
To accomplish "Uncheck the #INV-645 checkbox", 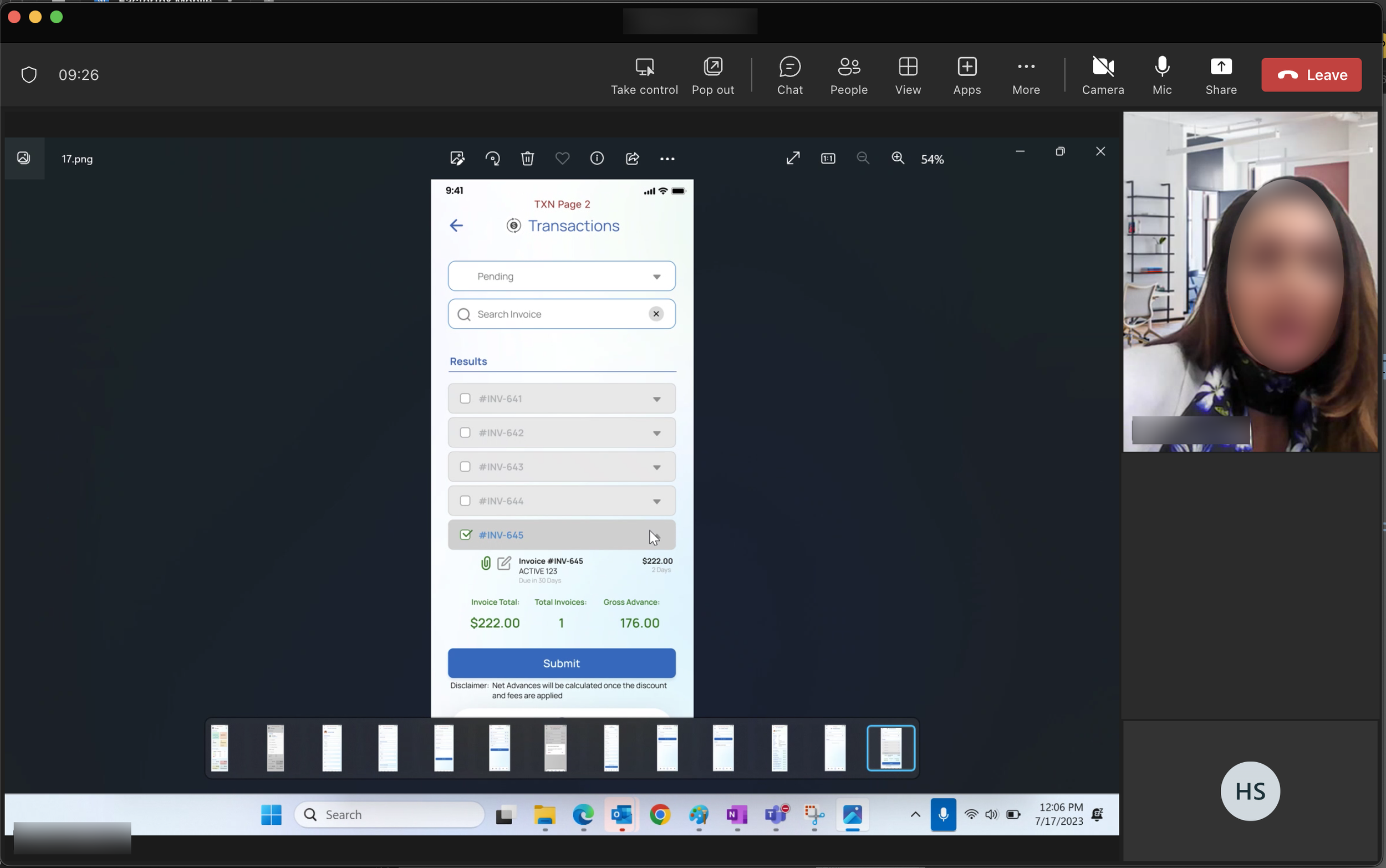I will (x=466, y=534).
